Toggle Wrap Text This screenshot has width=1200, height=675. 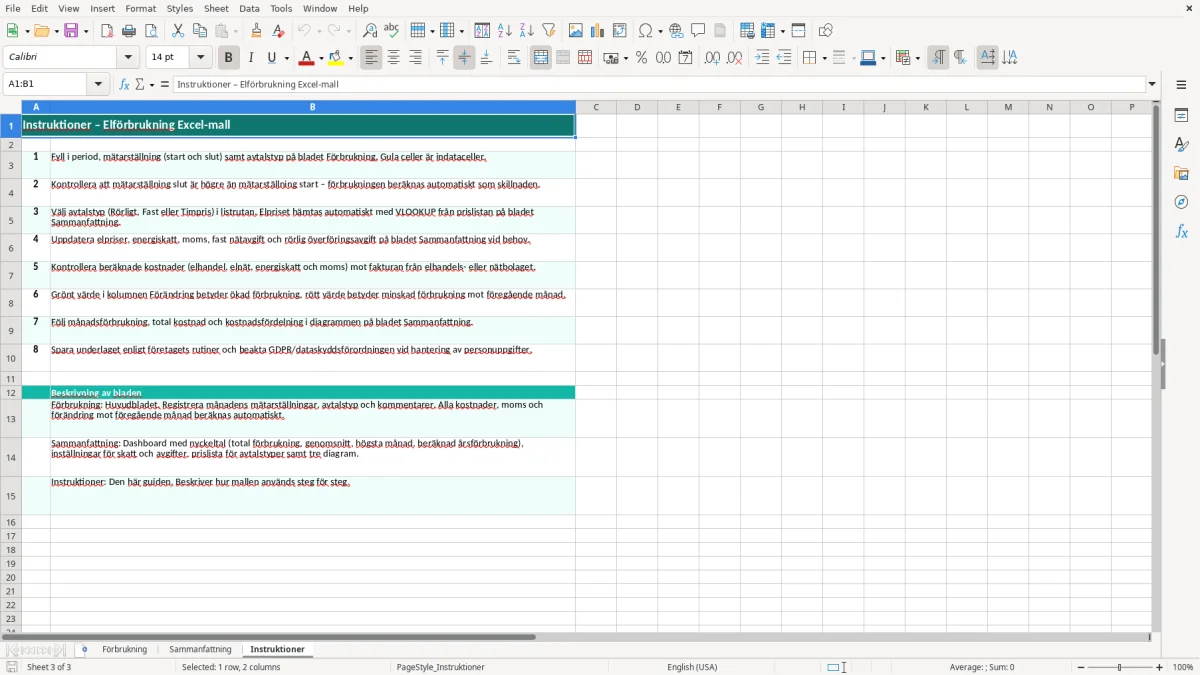(514, 58)
